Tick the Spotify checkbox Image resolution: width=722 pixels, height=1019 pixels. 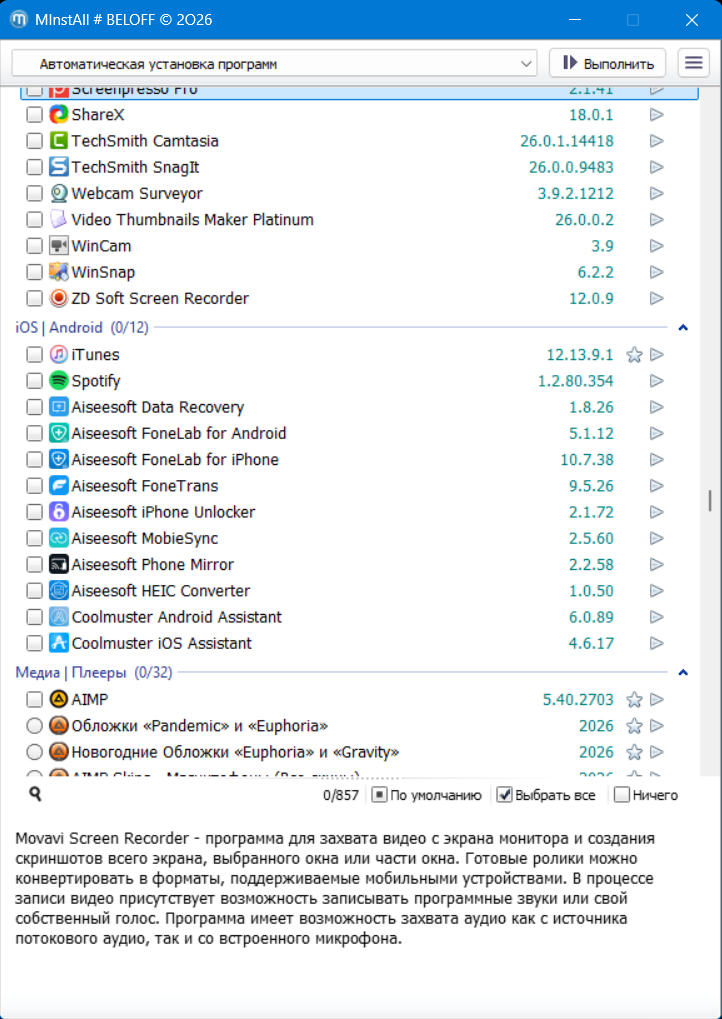(x=34, y=381)
